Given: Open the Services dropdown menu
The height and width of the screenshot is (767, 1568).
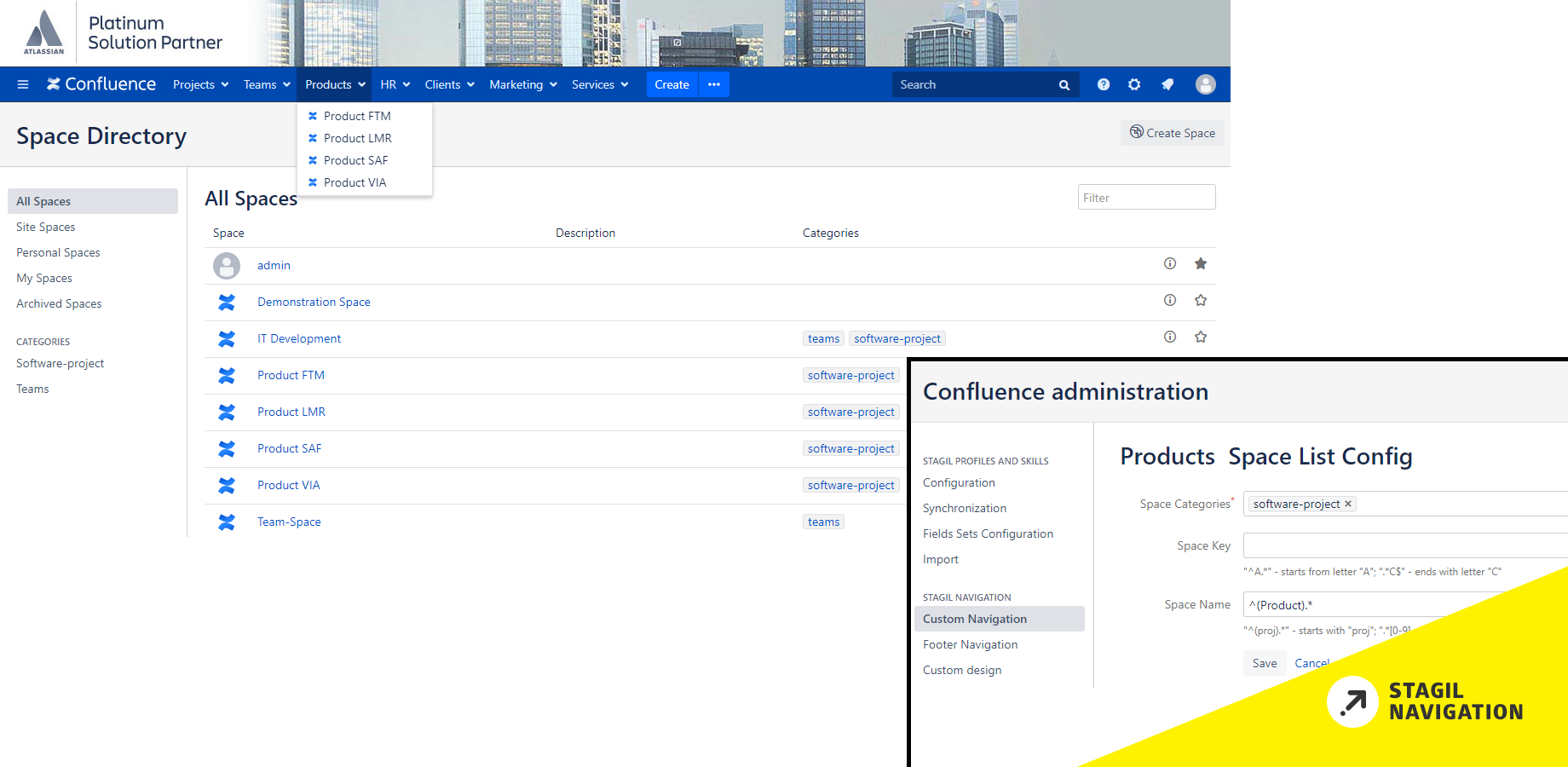Looking at the screenshot, I should (x=600, y=84).
